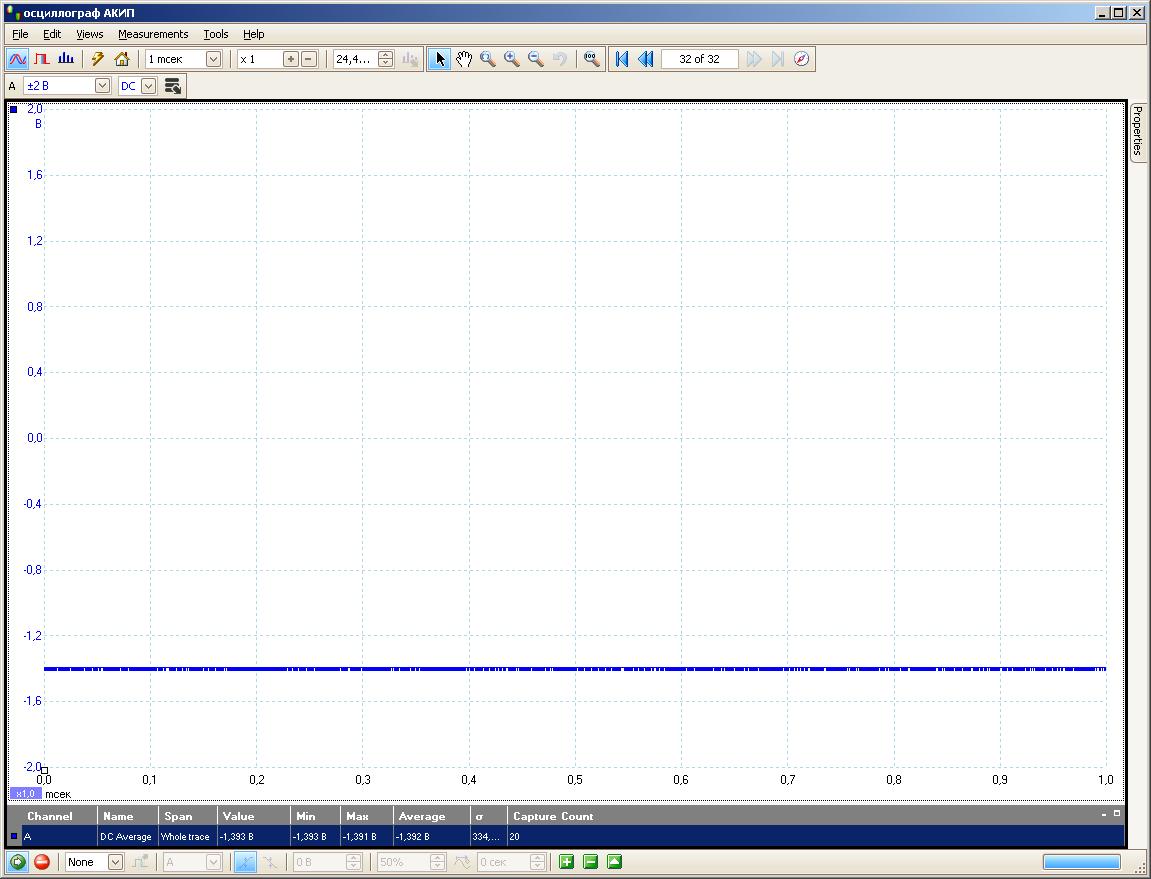Image resolution: width=1151 pixels, height=879 pixels.
Task: Click the zoom-in magnifier tool
Action: [512, 59]
